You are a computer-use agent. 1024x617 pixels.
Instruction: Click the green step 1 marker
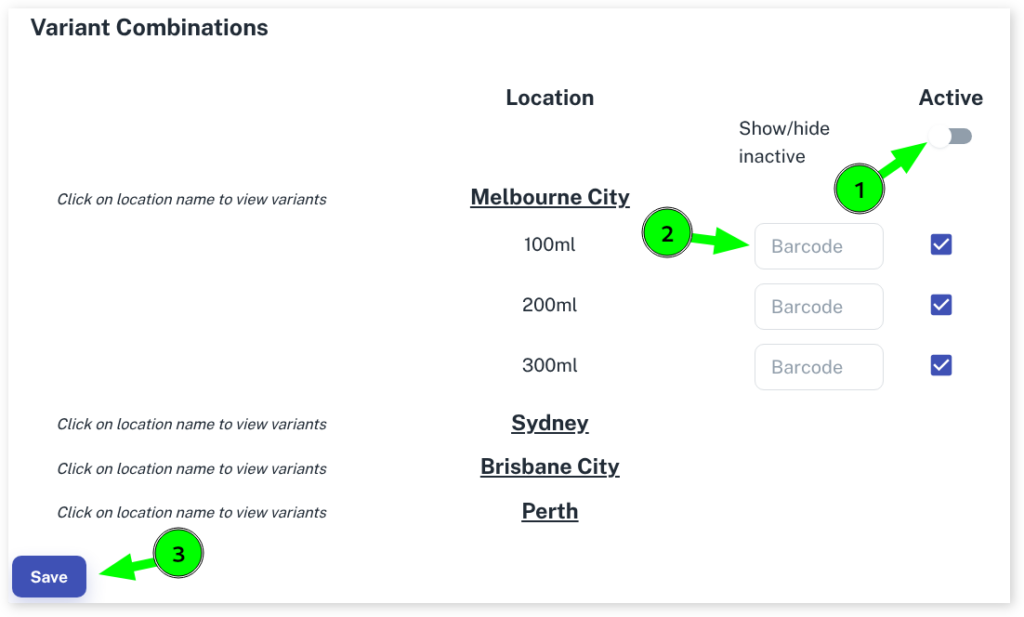860,188
